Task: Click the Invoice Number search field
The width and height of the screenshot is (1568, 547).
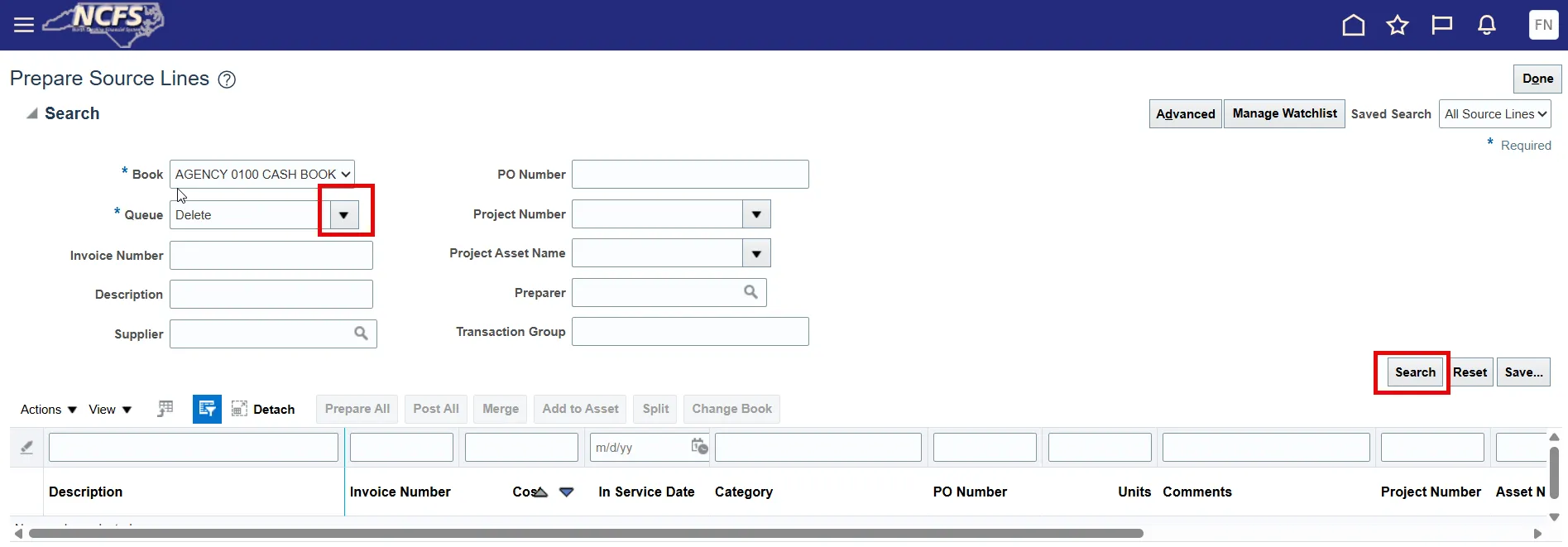Action: [271, 256]
